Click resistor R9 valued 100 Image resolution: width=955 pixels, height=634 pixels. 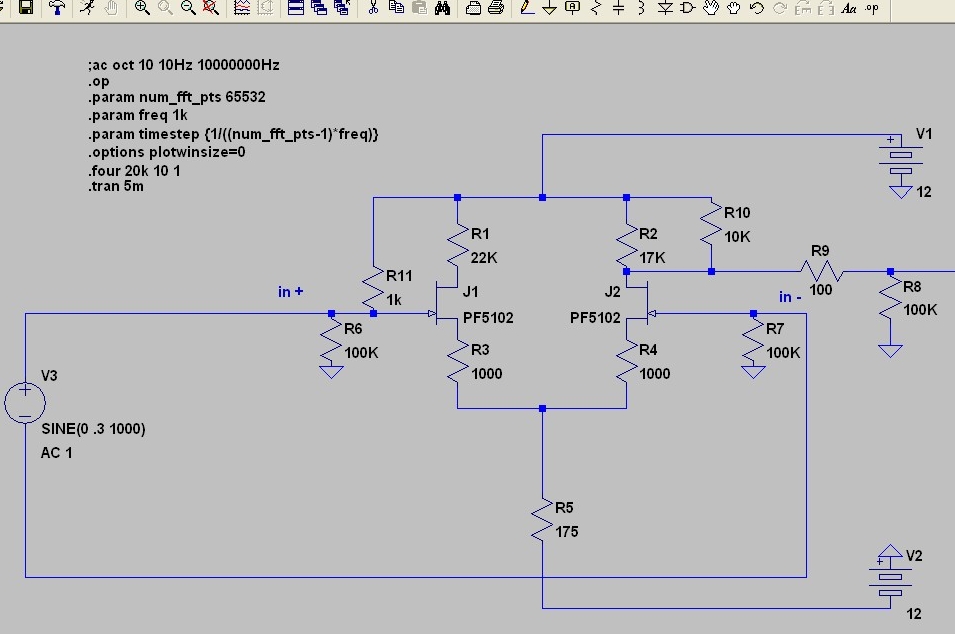coord(821,270)
